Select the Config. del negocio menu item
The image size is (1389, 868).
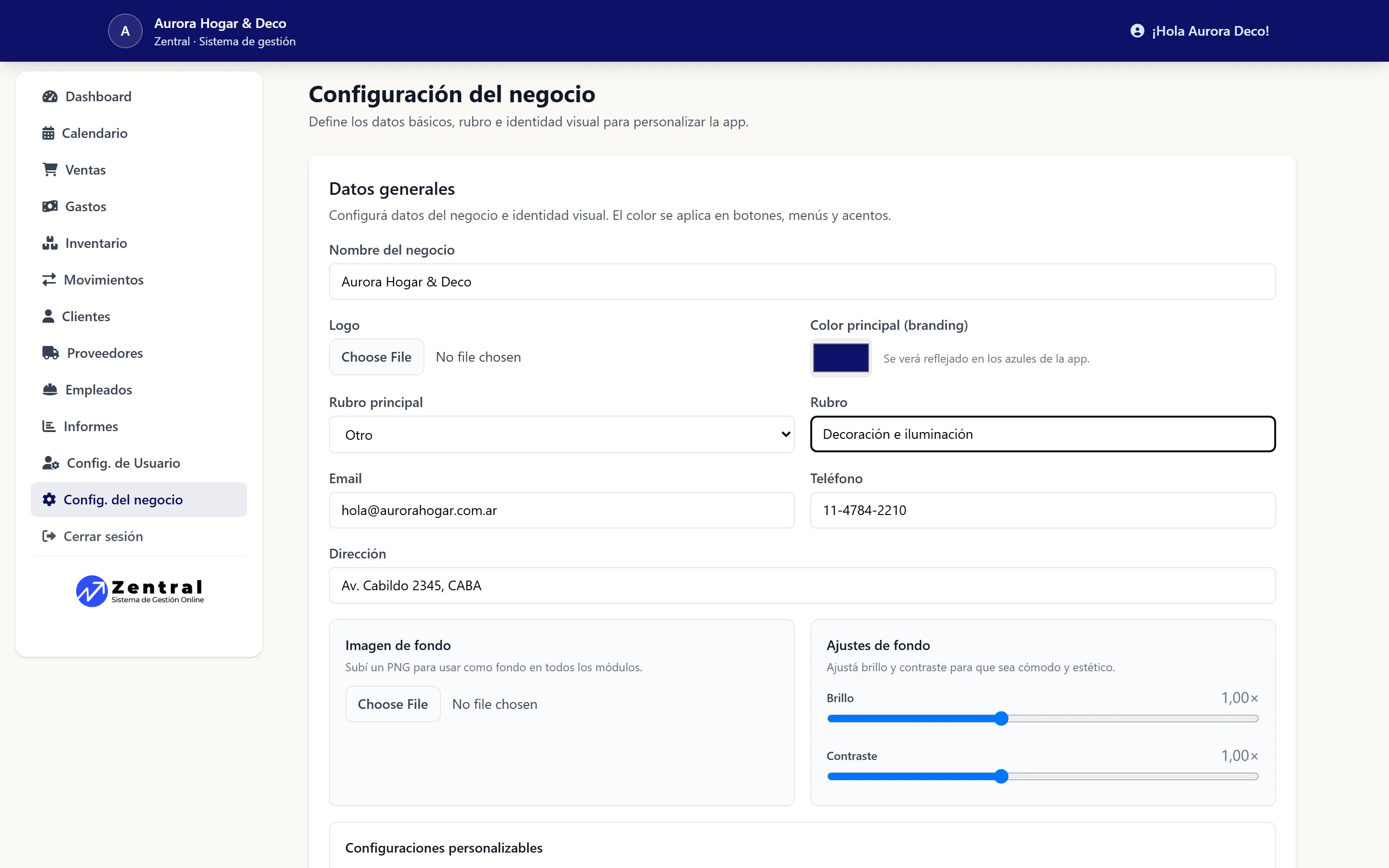point(139,500)
